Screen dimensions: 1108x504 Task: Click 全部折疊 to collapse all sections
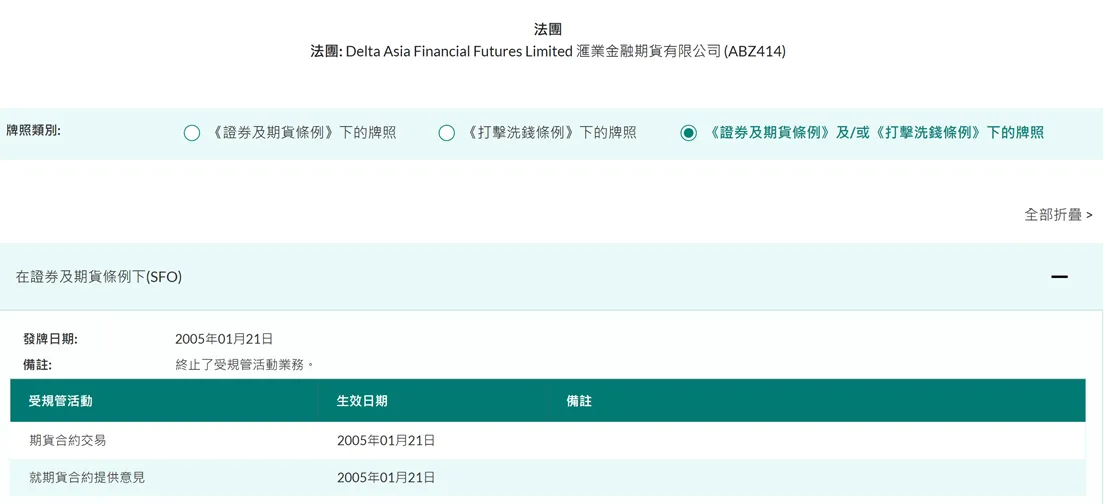click(x=1054, y=214)
